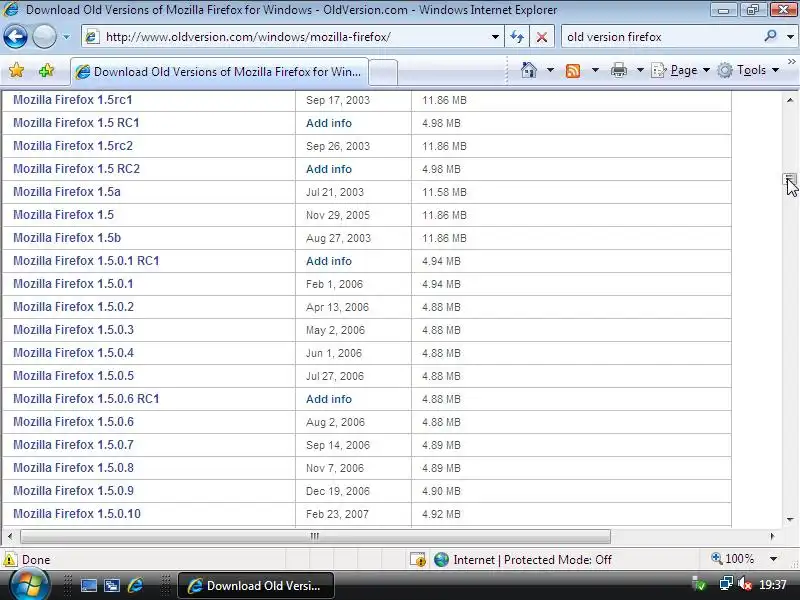Click the search box containing 'old version firefox'
800x600 pixels.
click(x=661, y=37)
